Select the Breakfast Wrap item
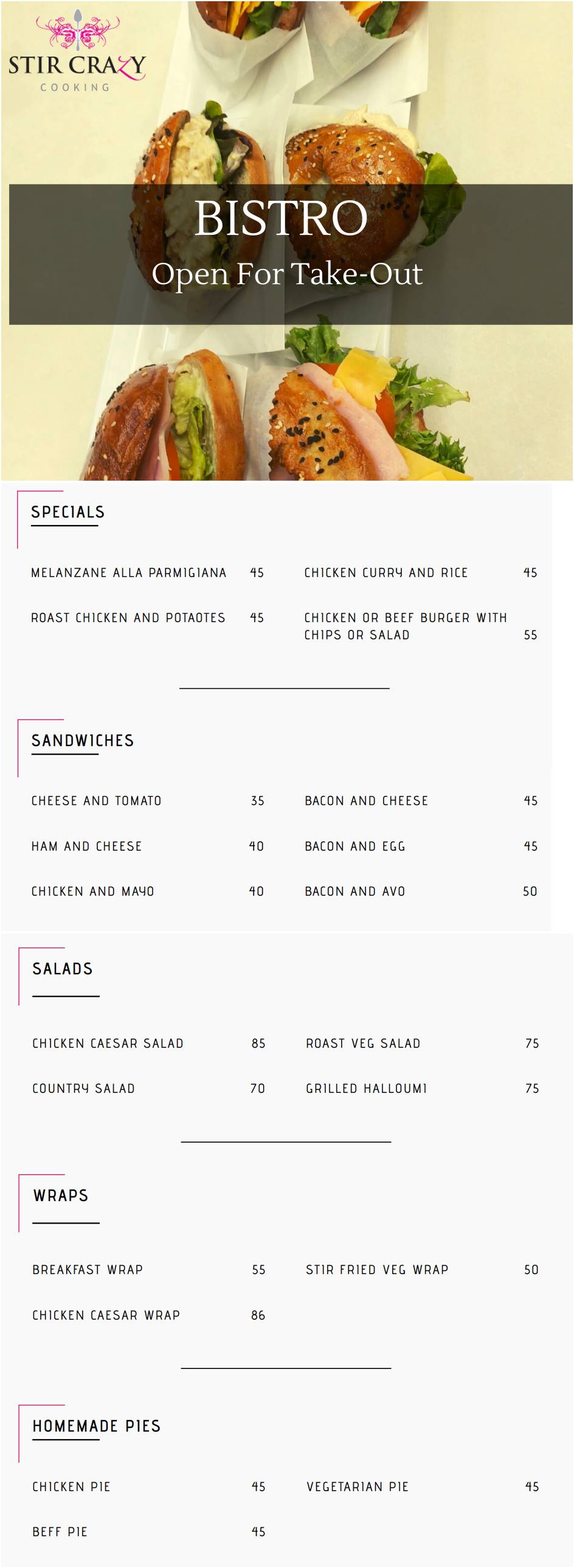 pyautogui.click(x=87, y=1270)
